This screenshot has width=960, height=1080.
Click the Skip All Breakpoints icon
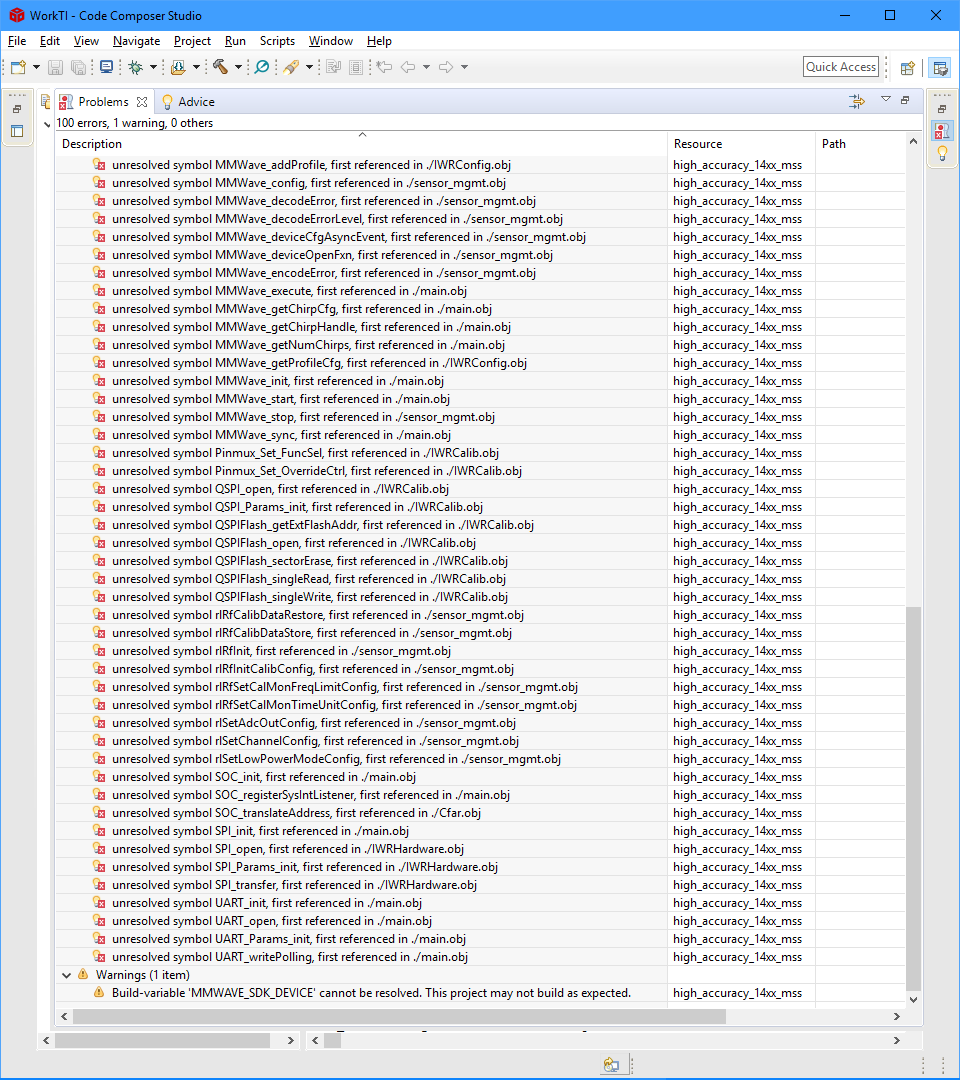point(262,67)
